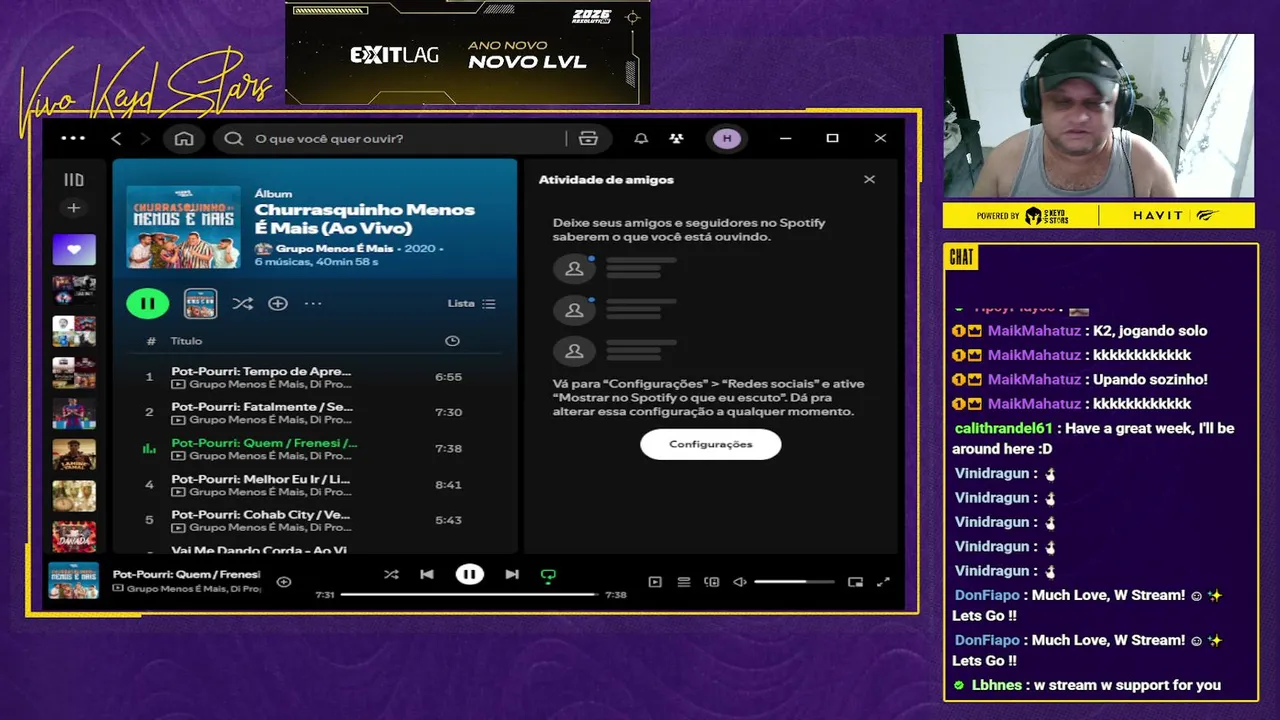Click the ExitLag 'Novo LVL' banner

pos(468,52)
